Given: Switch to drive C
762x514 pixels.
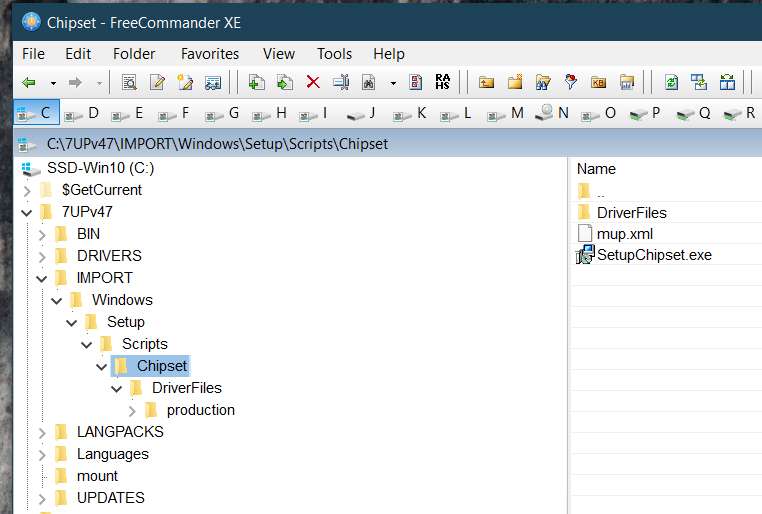Looking at the screenshot, I should [36, 113].
